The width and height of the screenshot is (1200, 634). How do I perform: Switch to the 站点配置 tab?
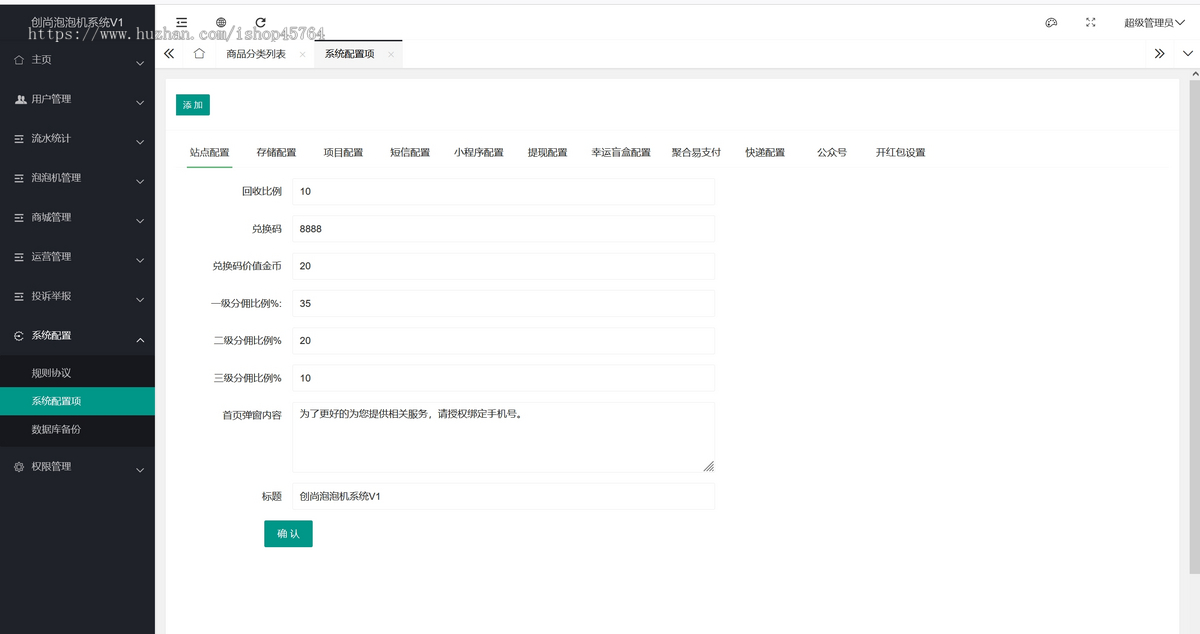(x=210, y=152)
